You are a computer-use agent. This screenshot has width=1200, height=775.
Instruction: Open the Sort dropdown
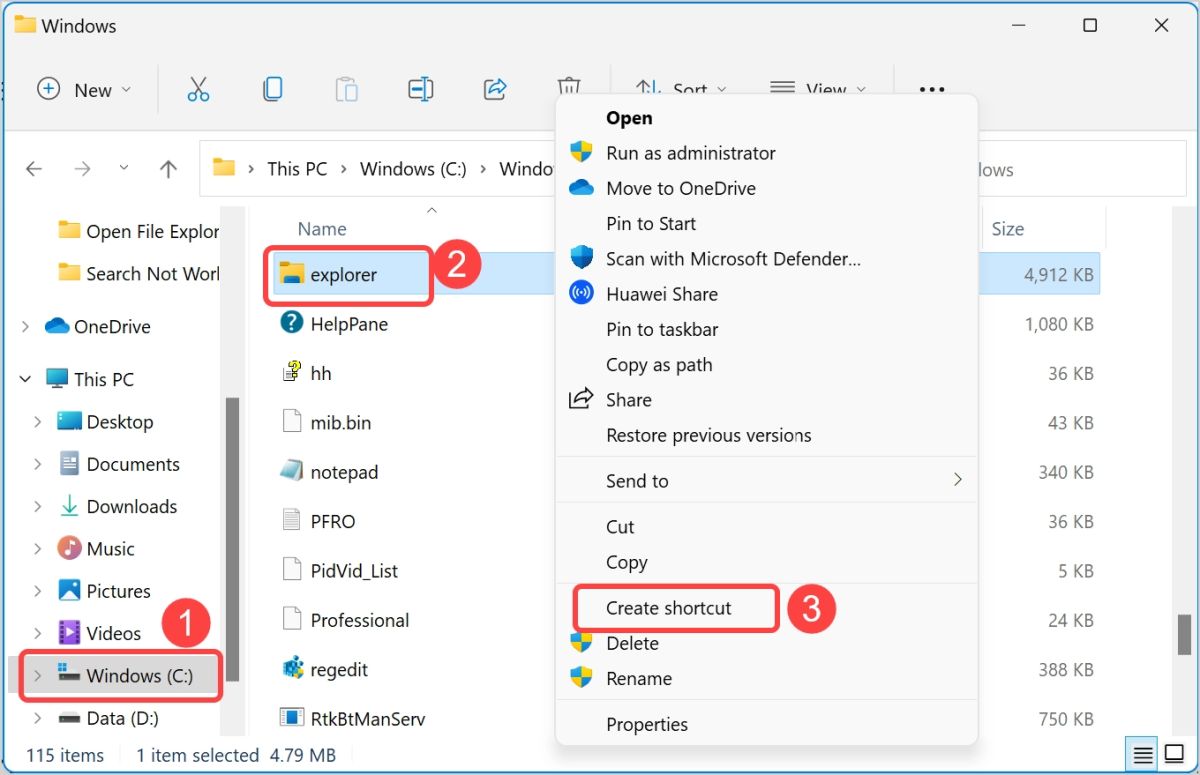pos(682,89)
